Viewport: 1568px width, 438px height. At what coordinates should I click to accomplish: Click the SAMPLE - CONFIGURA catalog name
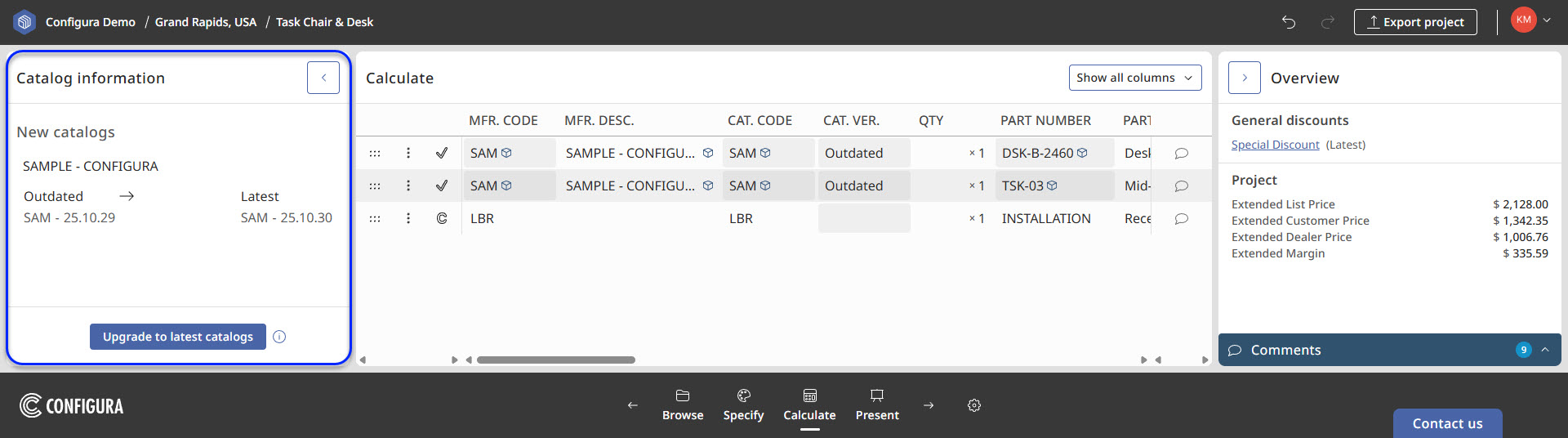tap(91, 166)
